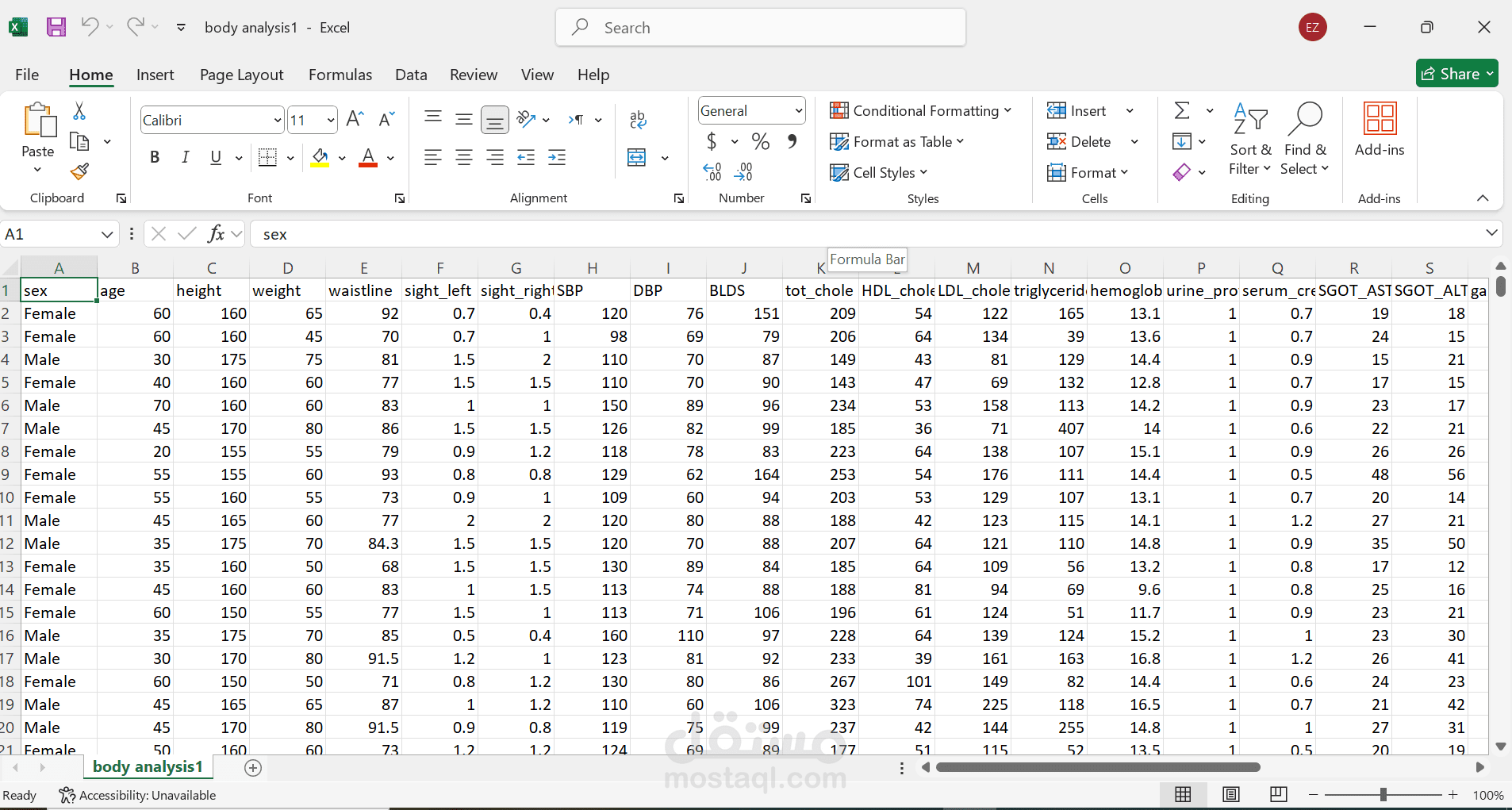Increase decimal places
Image resolution: width=1512 pixels, height=810 pixels.
(712, 171)
